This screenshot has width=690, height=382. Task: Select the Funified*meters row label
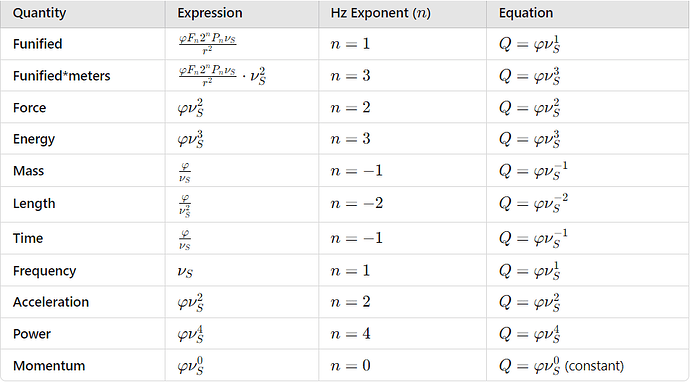pyautogui.click(x=62, y=76)
